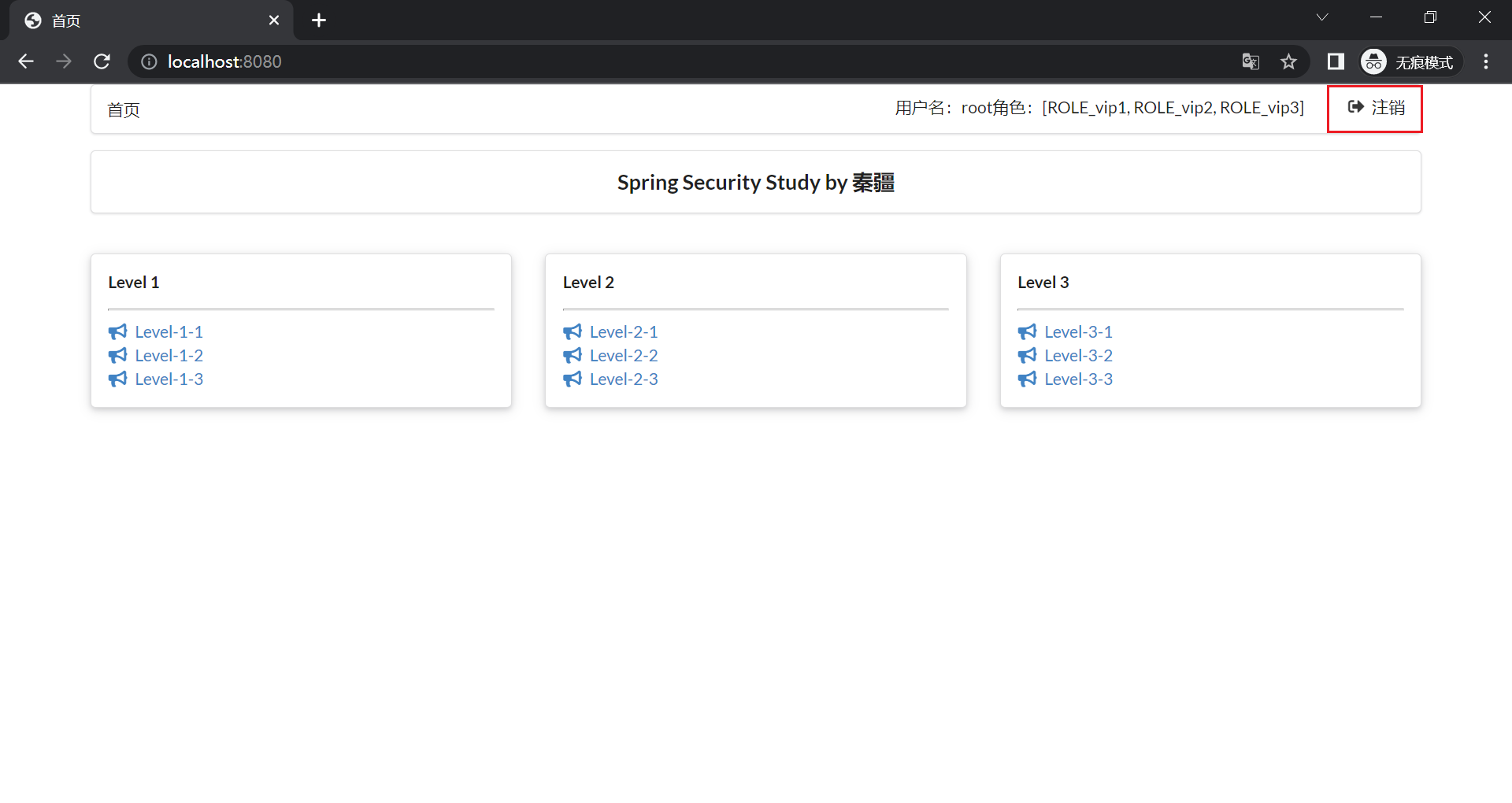Open the incognito 无痕模式 profile indicator

coord(1410,61)
